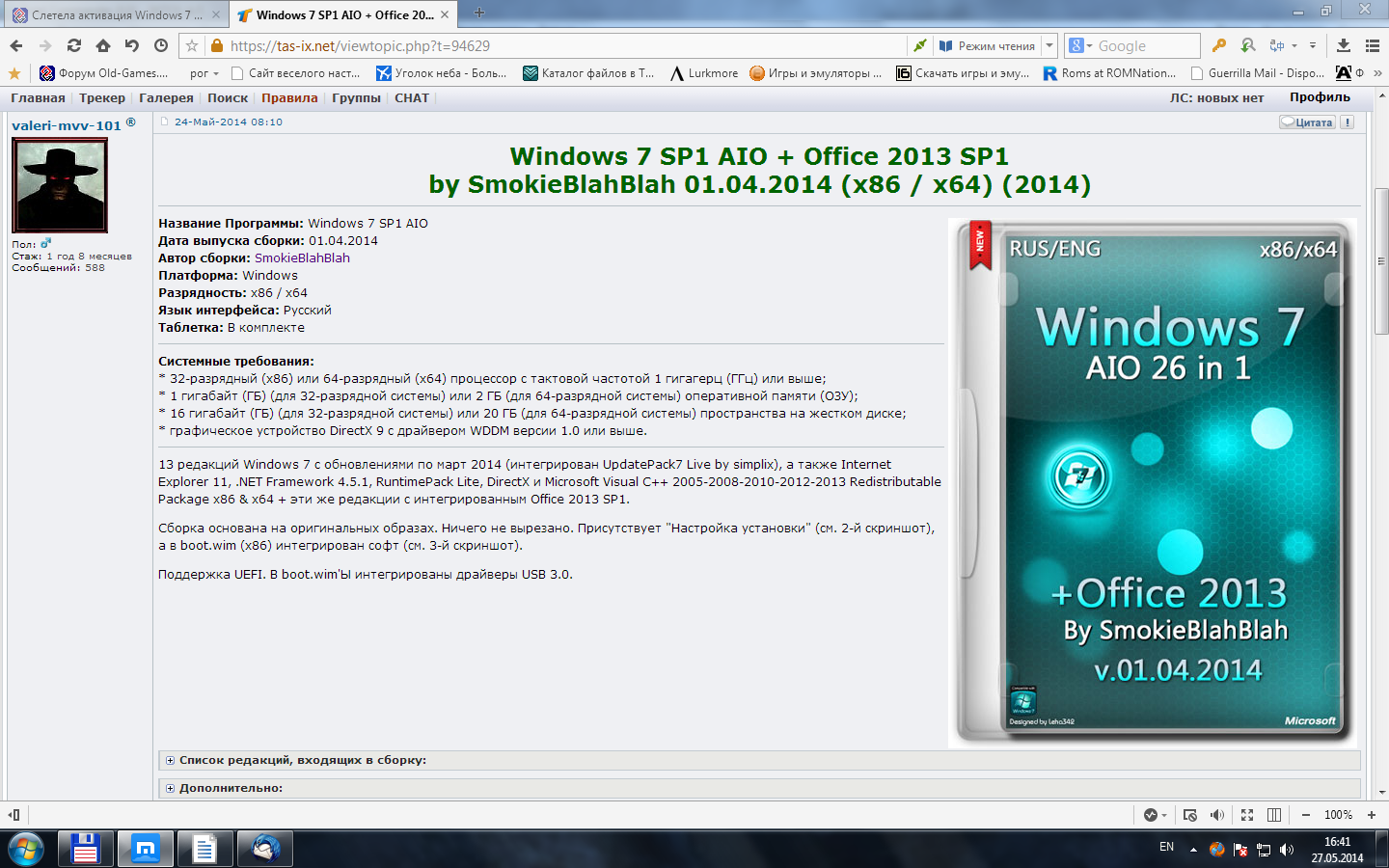Open the reader mode dropdown arrow

pos(1049,45)
